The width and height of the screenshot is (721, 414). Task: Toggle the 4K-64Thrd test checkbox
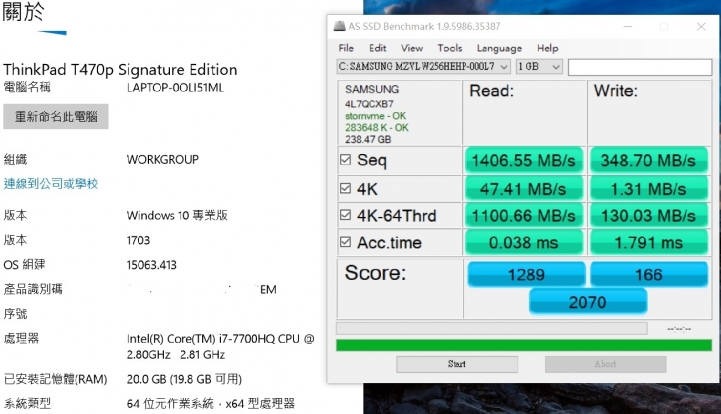[x=345, y=215]
